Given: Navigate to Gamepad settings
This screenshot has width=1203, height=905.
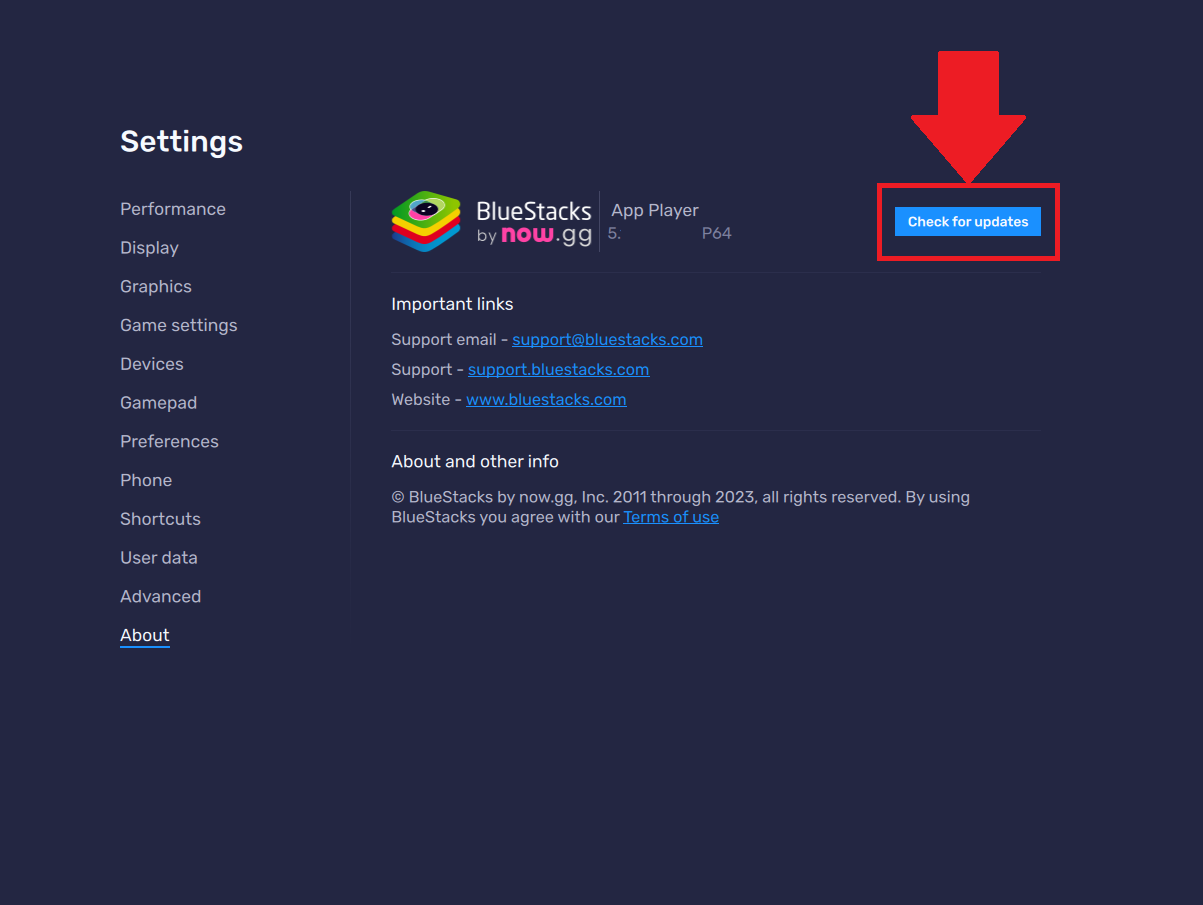Looking at the screenshot, I should coord(158,403).
